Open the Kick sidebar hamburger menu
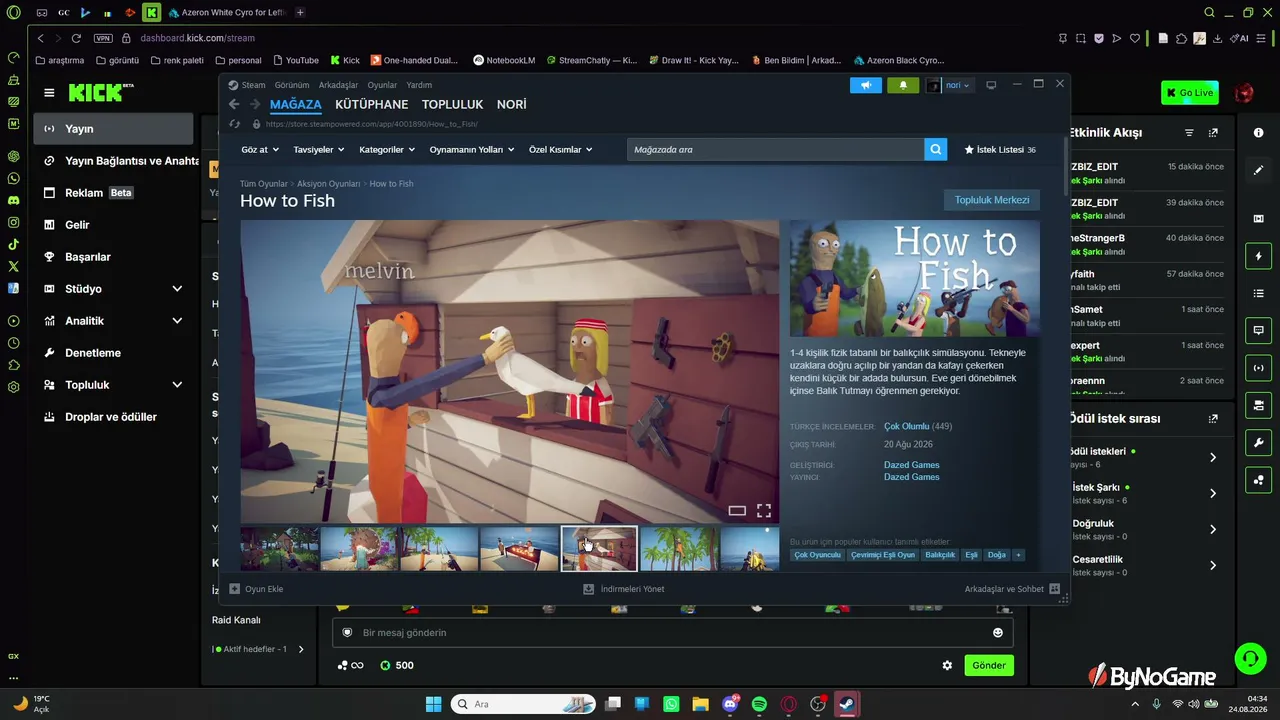This screenshot has width=1280, height=720. [49, 93]
